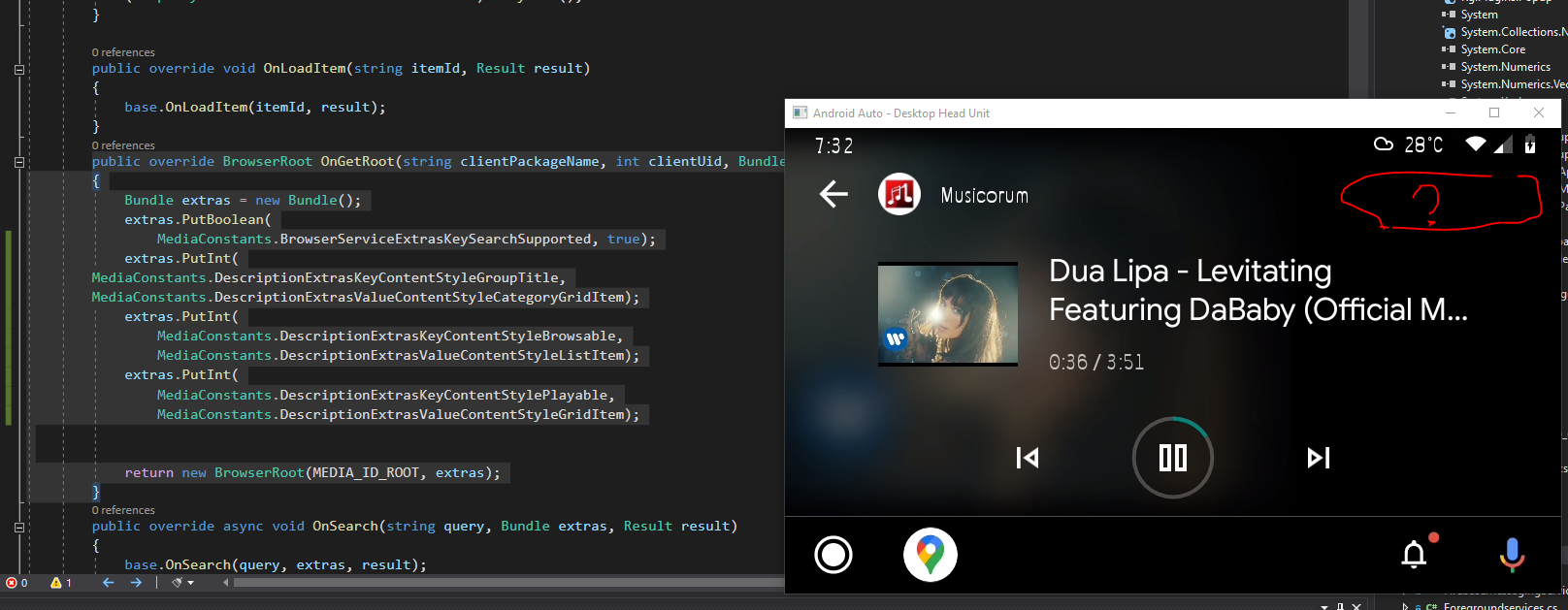Navigate backward with the blue left arrow

pos(109,583)
